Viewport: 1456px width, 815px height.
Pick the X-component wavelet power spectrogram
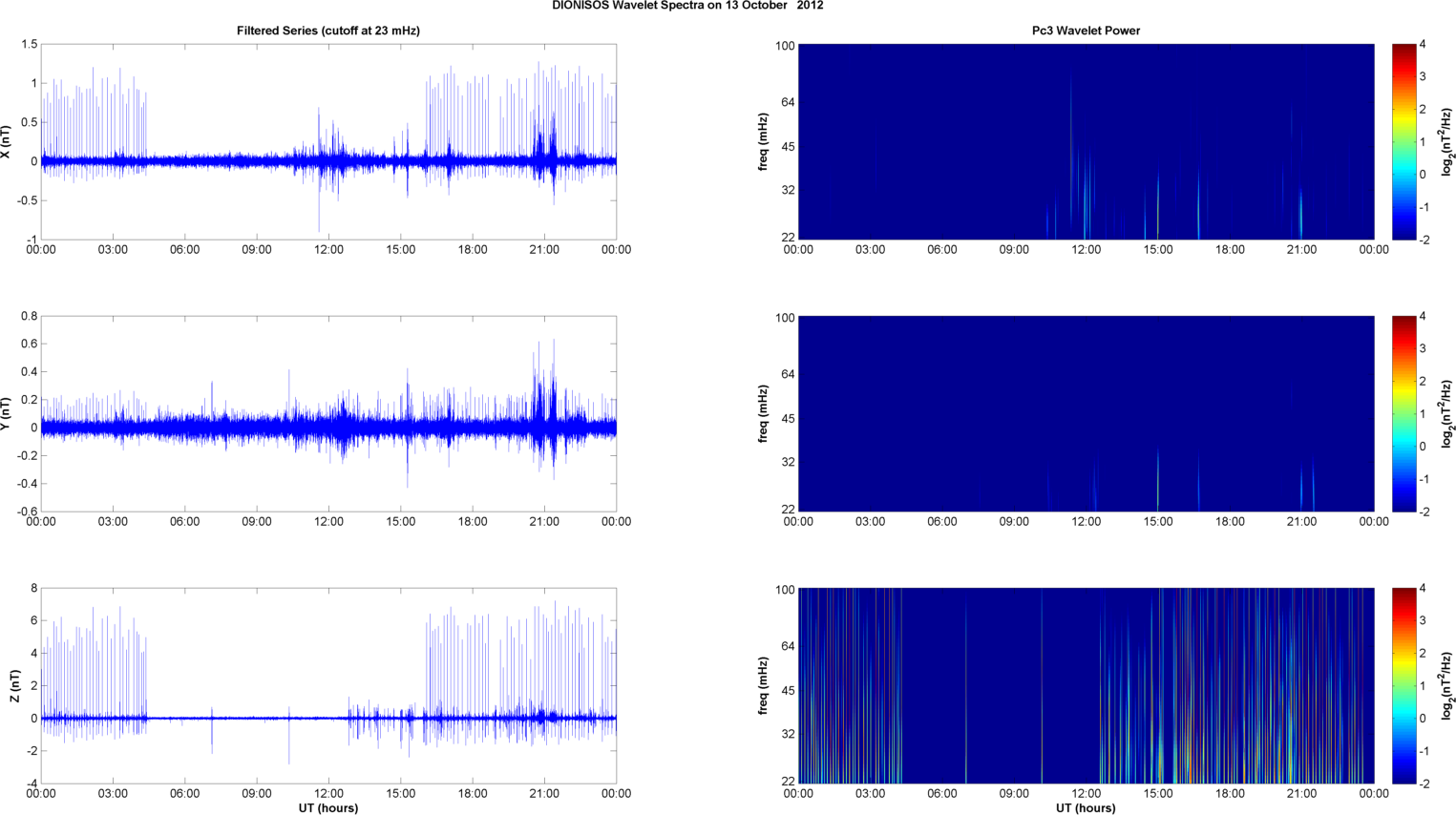pyautogui.click(x=1086, y=142)
